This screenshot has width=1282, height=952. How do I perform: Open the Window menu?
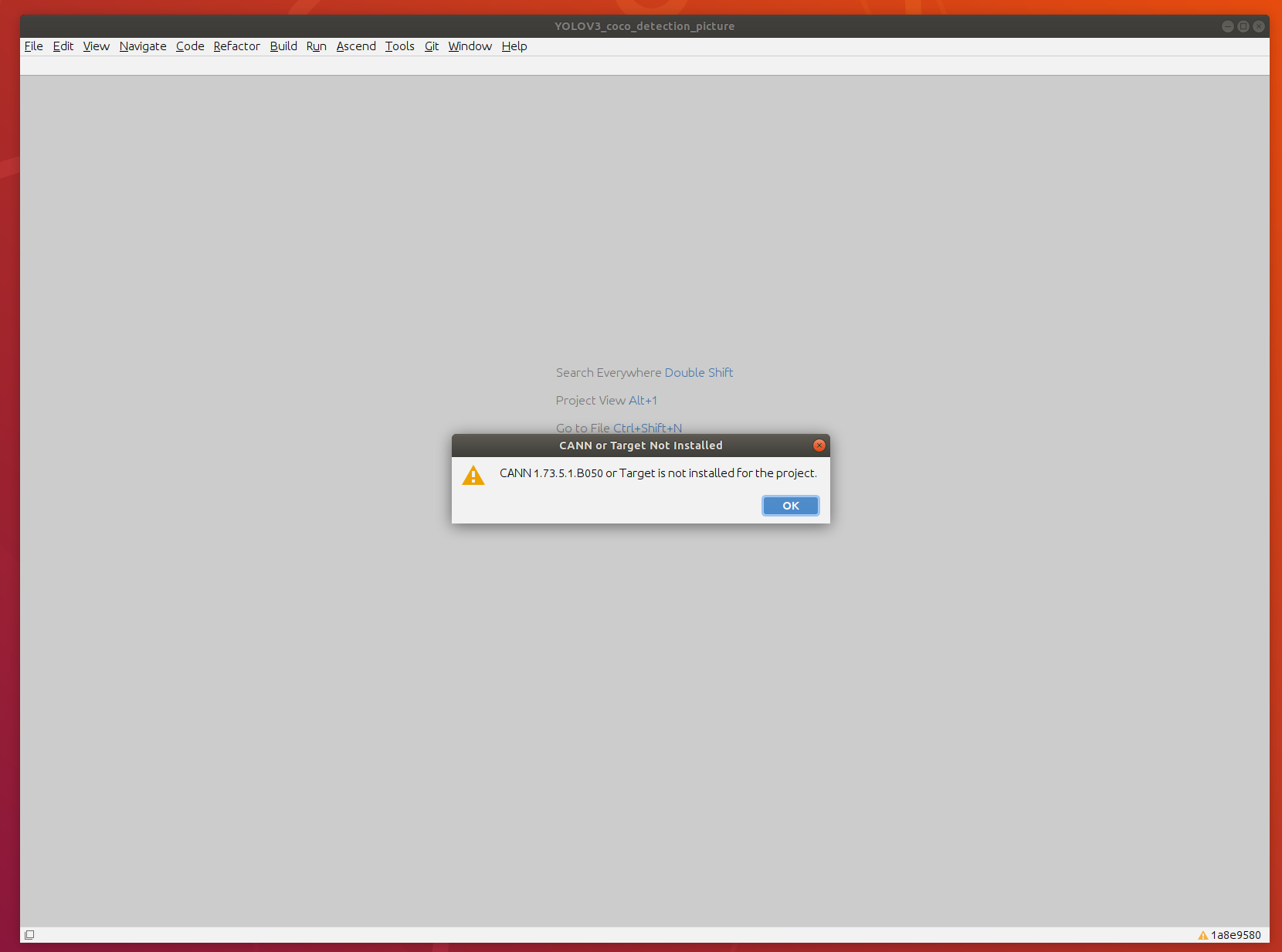[470, 46]
